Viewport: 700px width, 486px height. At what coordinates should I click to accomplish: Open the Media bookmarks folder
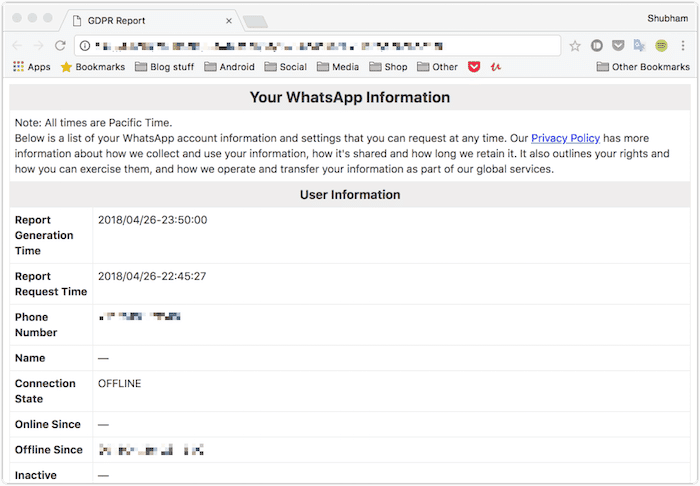click(338, 67)
